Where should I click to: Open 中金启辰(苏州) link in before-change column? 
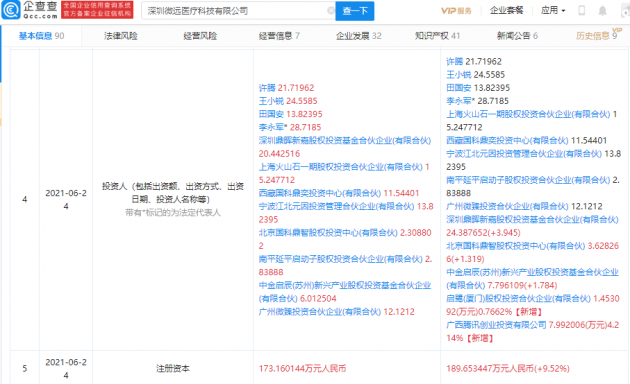[345, 292]
